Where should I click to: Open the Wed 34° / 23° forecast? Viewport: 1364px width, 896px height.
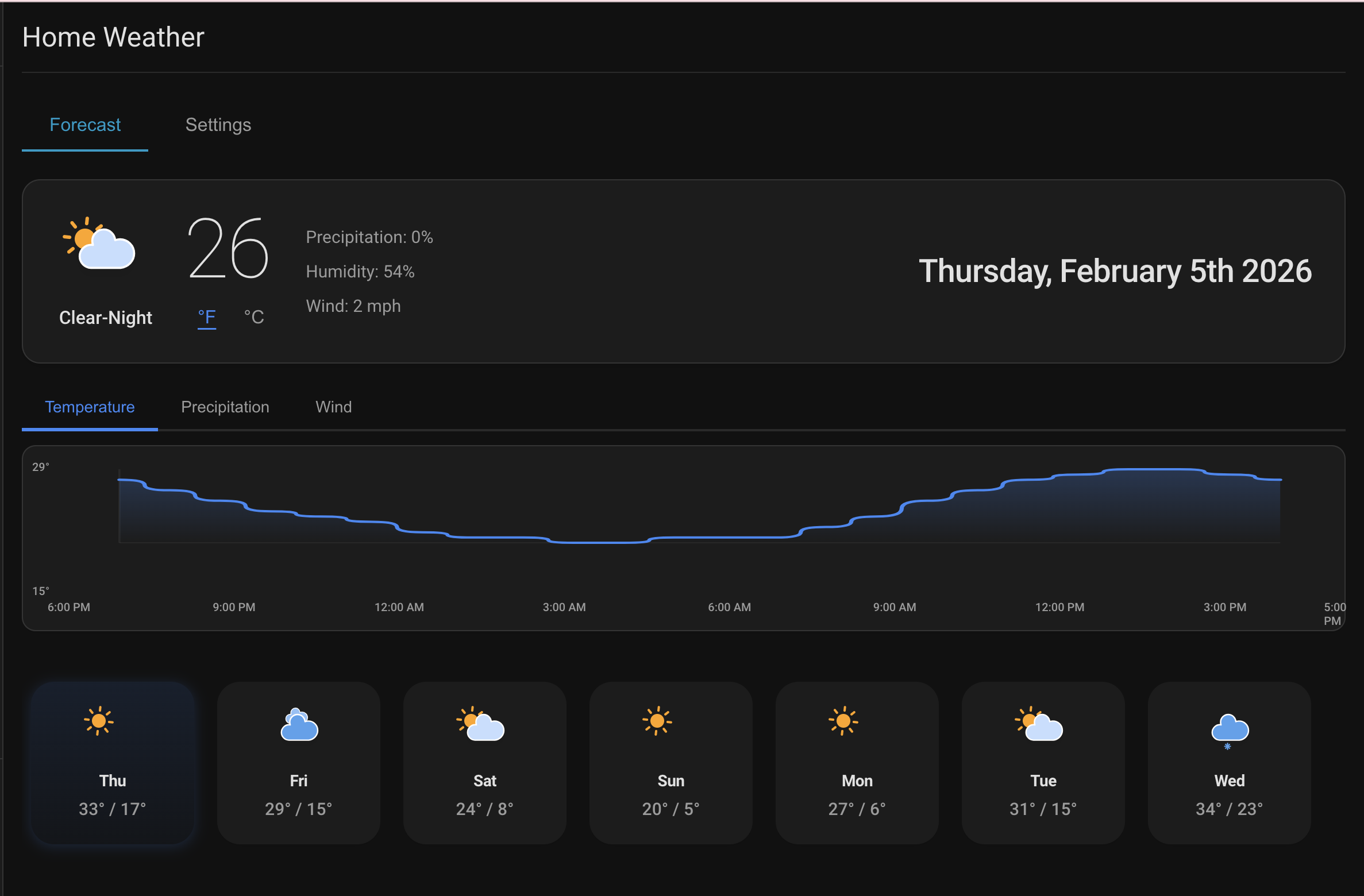point(1229,763)
